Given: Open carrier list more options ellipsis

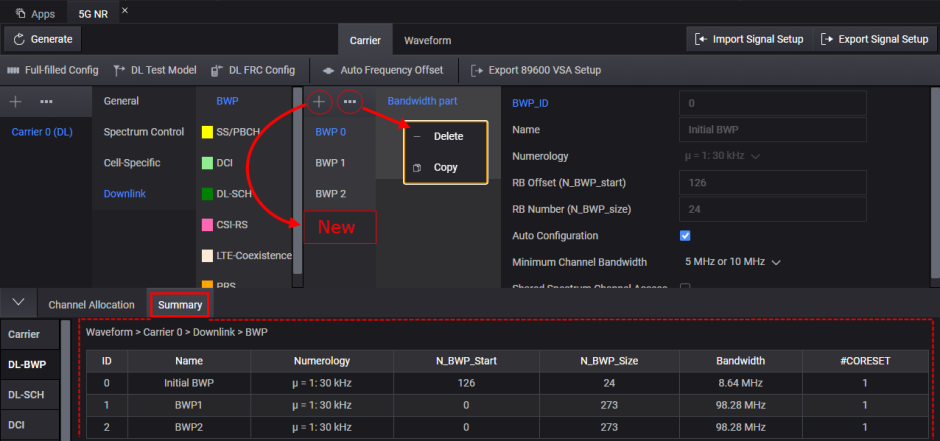Looking at the screenshot, I should click(x=46, y=102).
